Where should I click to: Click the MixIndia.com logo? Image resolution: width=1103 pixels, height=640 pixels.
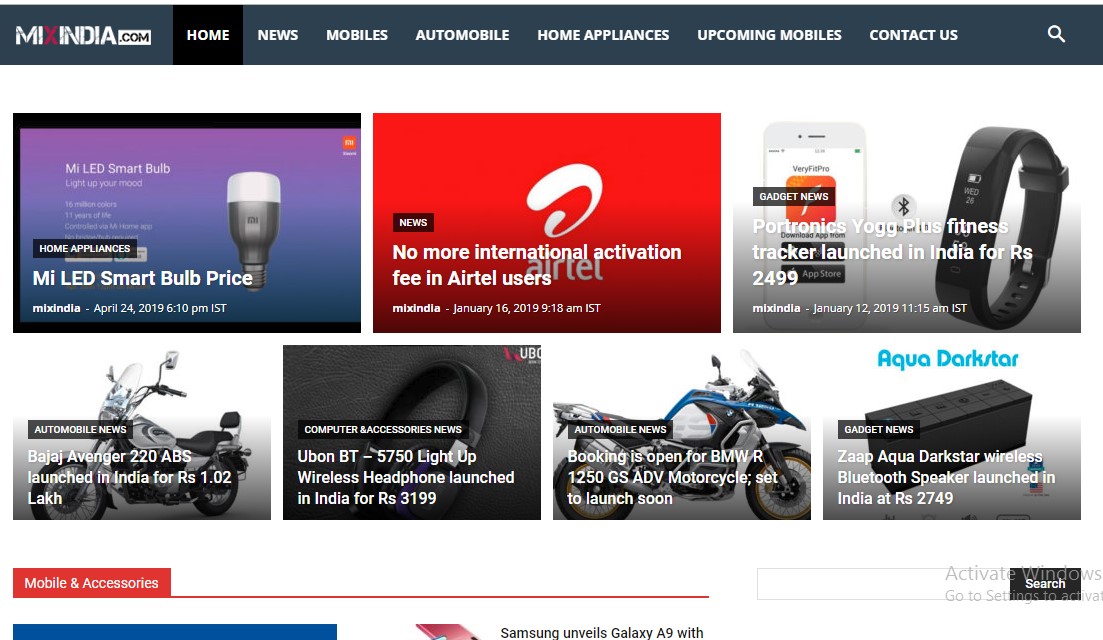tap(83, 35)
